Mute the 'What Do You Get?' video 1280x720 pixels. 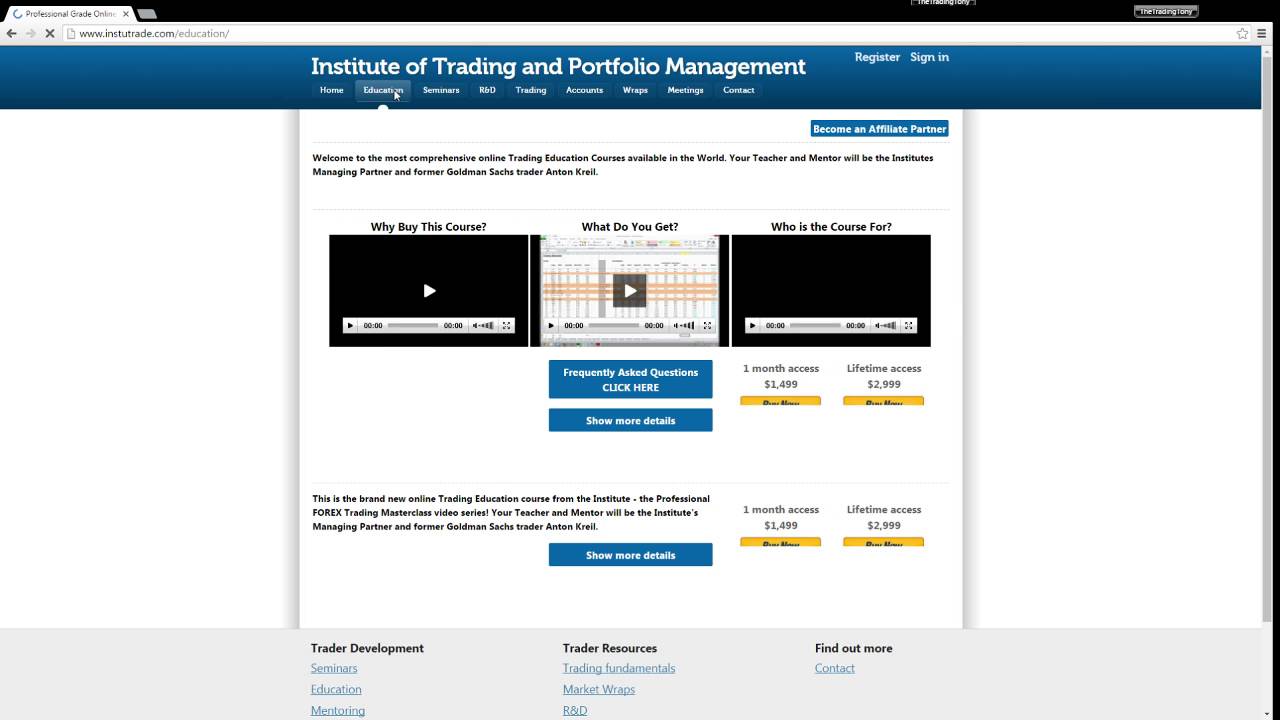[677, 325]
